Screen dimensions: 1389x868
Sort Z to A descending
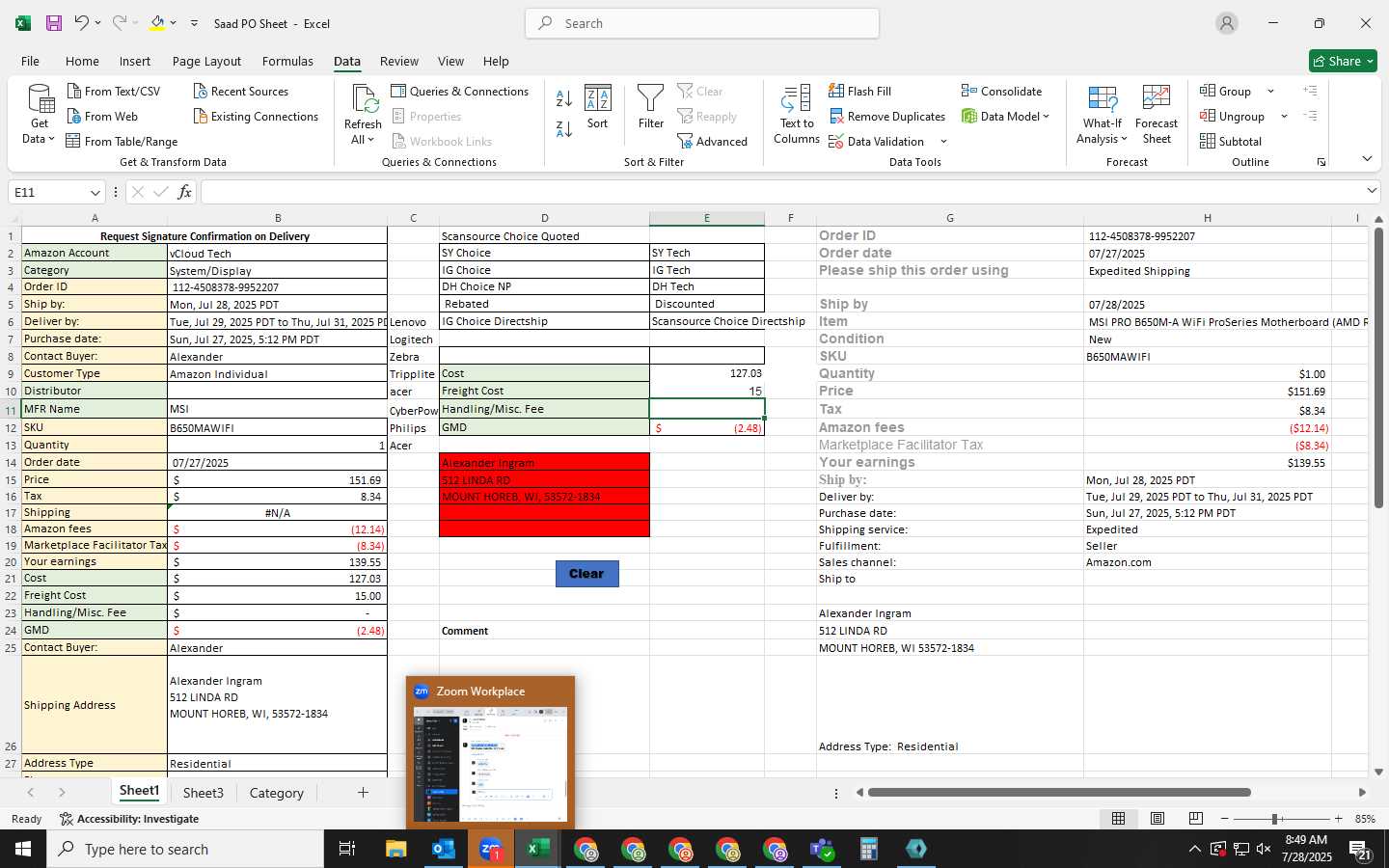[x=564, y=128]
